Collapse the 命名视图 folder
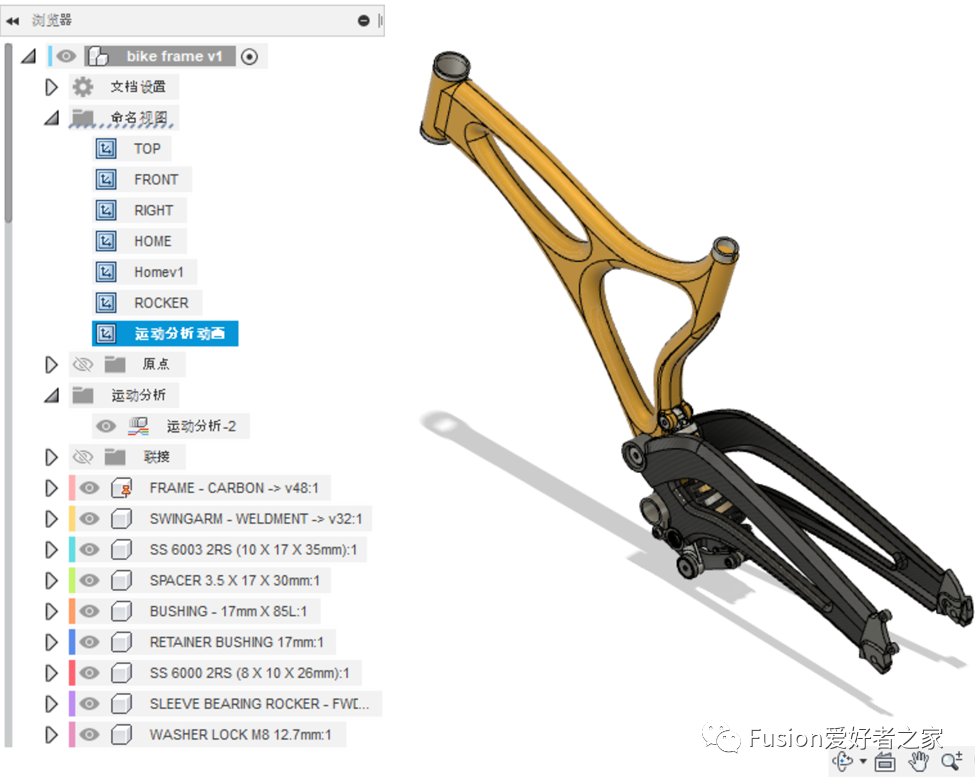This screenshot has width=975, height=781. 52,118
